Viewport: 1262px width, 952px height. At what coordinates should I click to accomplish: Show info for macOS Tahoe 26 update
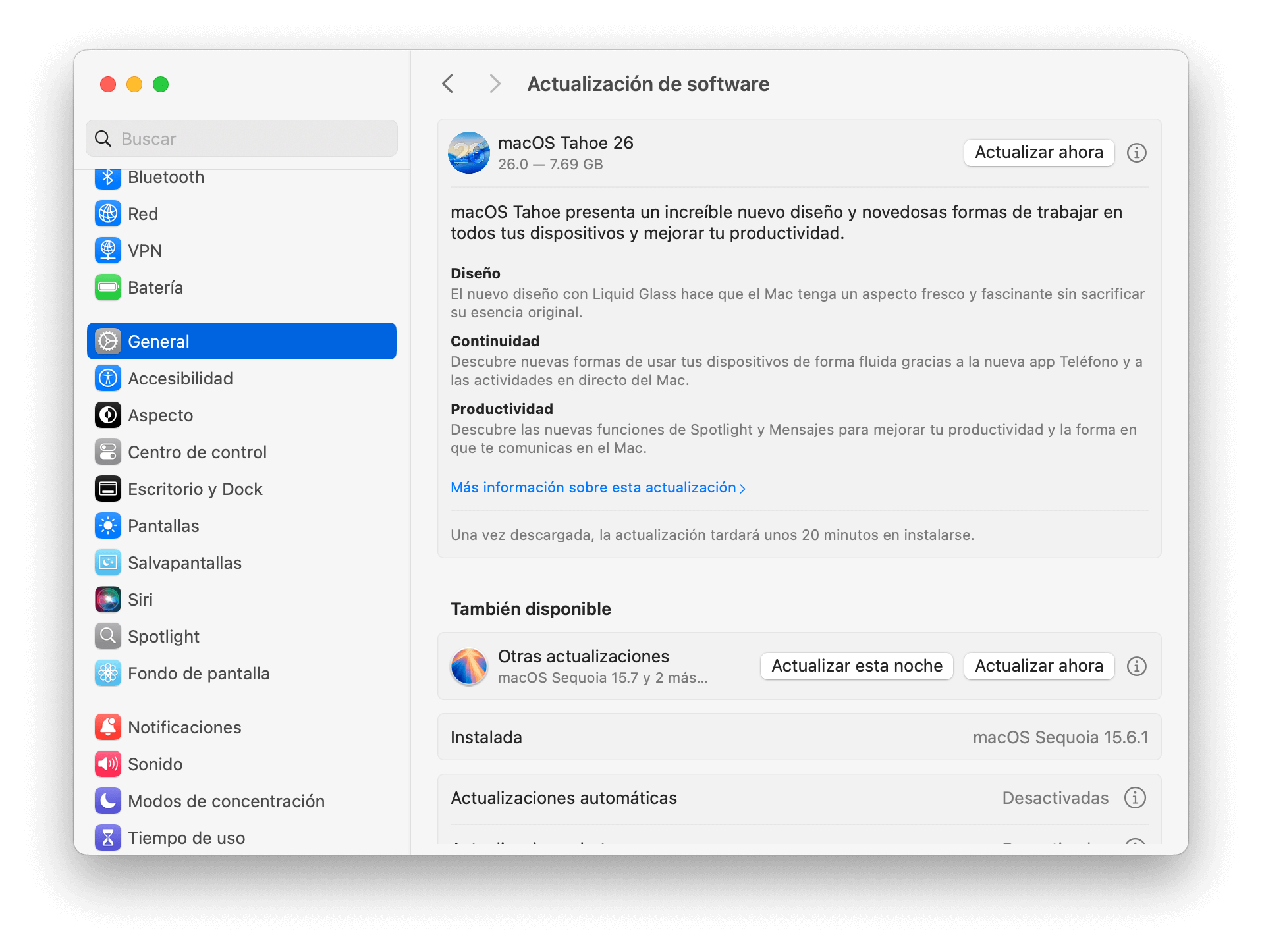pos(1136,153)
